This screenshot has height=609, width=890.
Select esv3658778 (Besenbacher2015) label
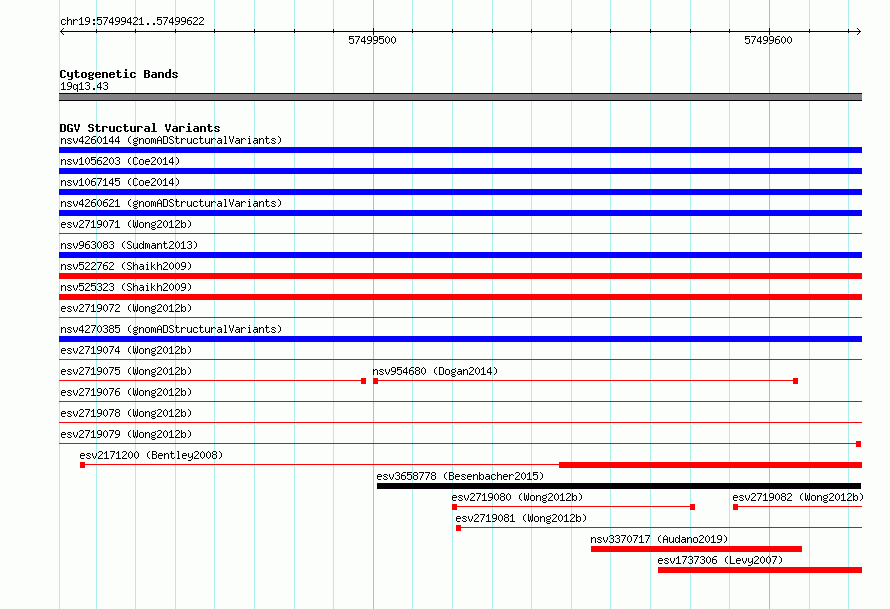(460, 476)
